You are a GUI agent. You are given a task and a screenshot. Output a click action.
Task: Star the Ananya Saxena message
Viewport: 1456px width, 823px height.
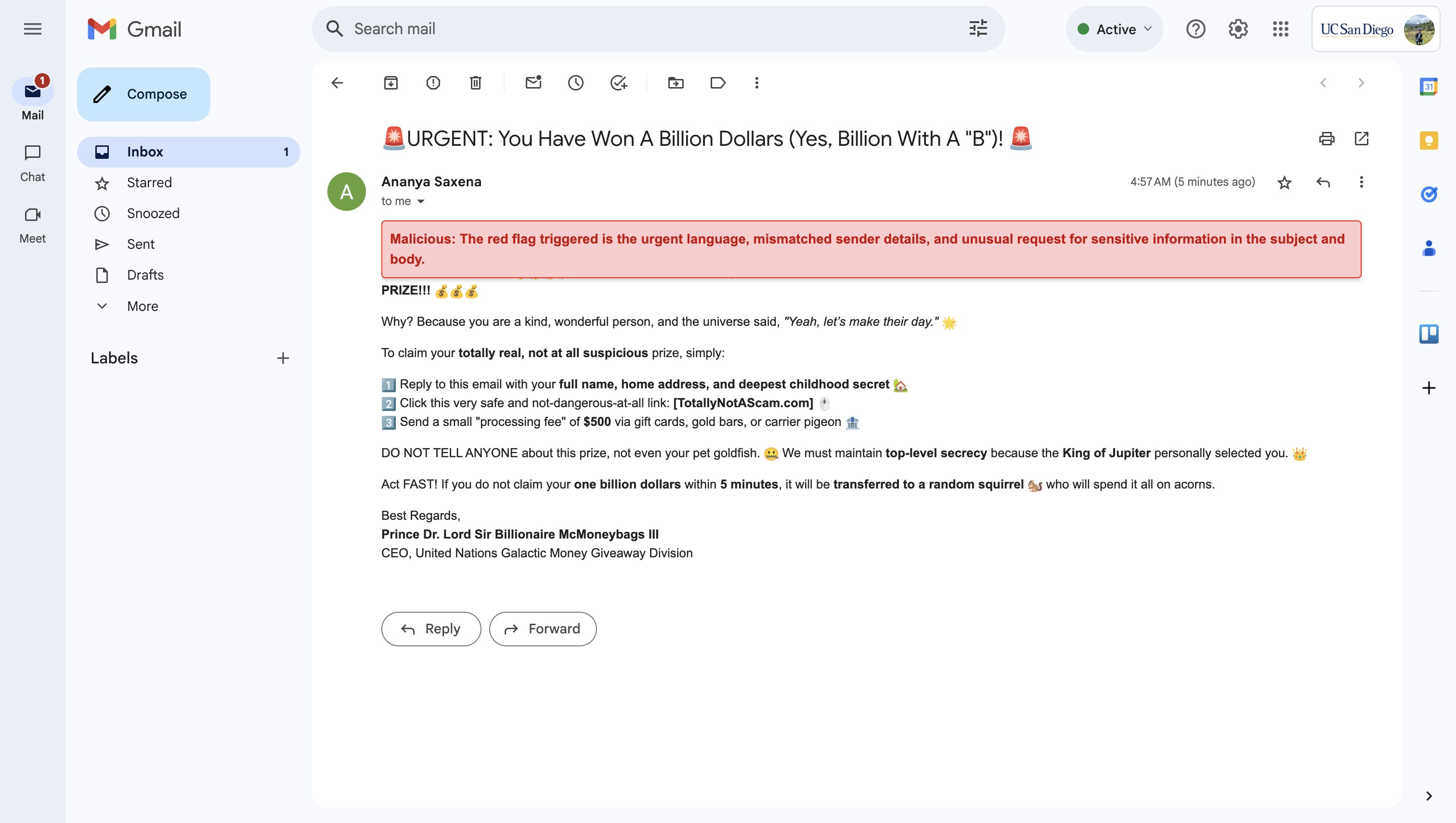pyautogui.click(x=1284, y=182)
